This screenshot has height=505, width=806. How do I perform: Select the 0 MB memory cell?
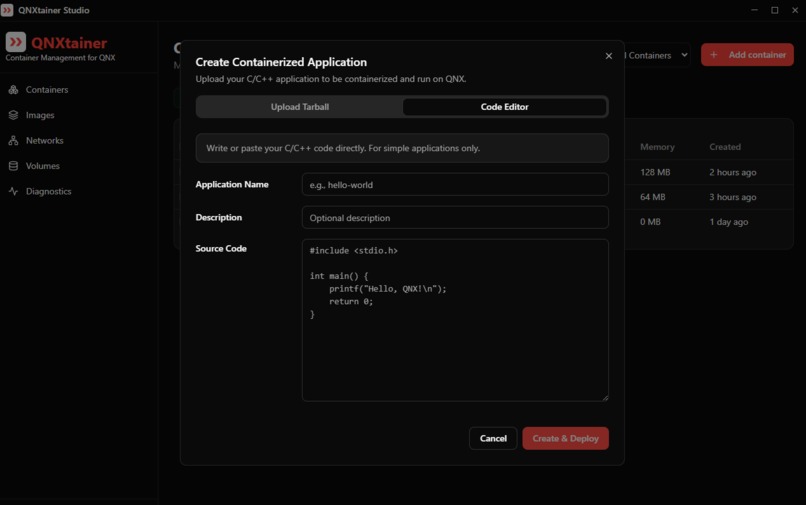[x=650, y=222]
